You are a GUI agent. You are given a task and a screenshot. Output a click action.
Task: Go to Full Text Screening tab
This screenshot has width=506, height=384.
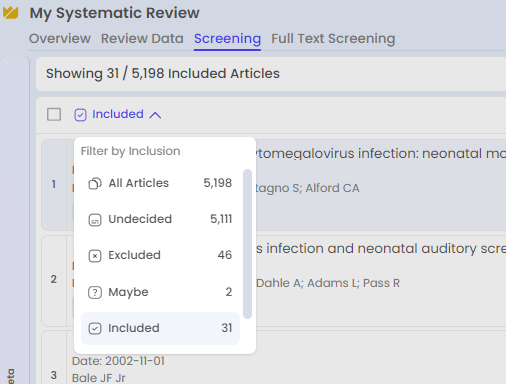point(333,39)
